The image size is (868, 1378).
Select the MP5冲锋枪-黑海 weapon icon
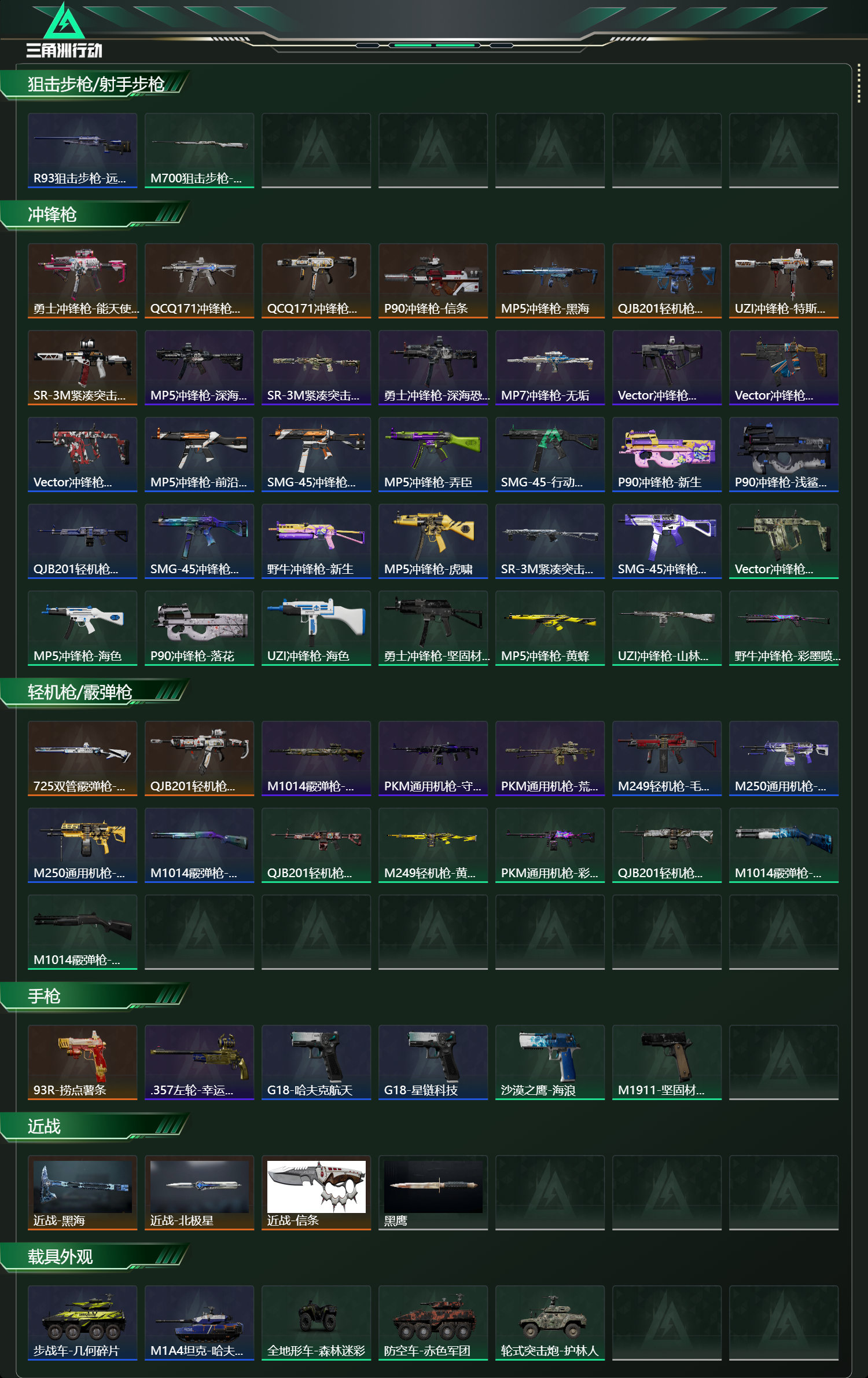tap(550, 281)
